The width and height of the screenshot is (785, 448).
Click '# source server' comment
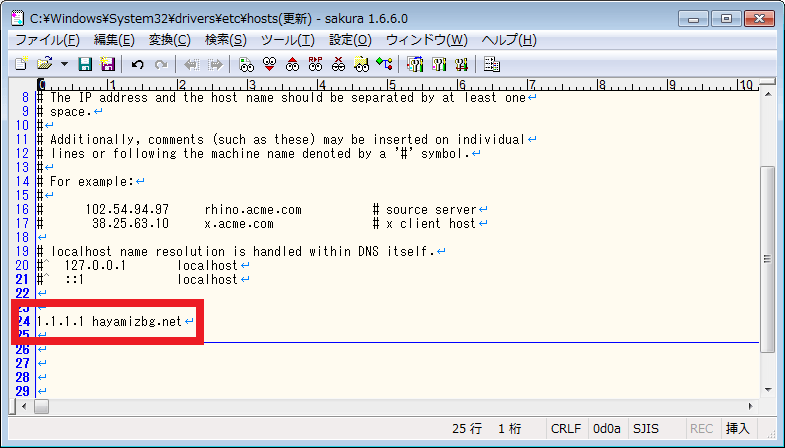tap(425, 209)
